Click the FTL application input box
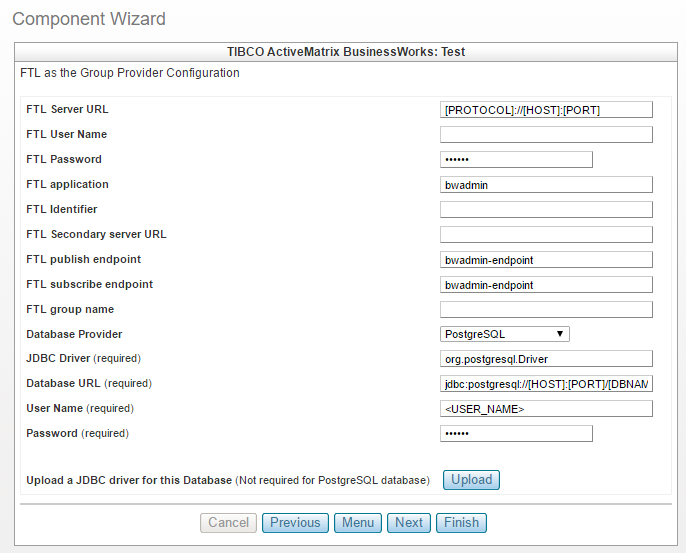Viewport: 686px width, 553px height. (x=546, y=185)
